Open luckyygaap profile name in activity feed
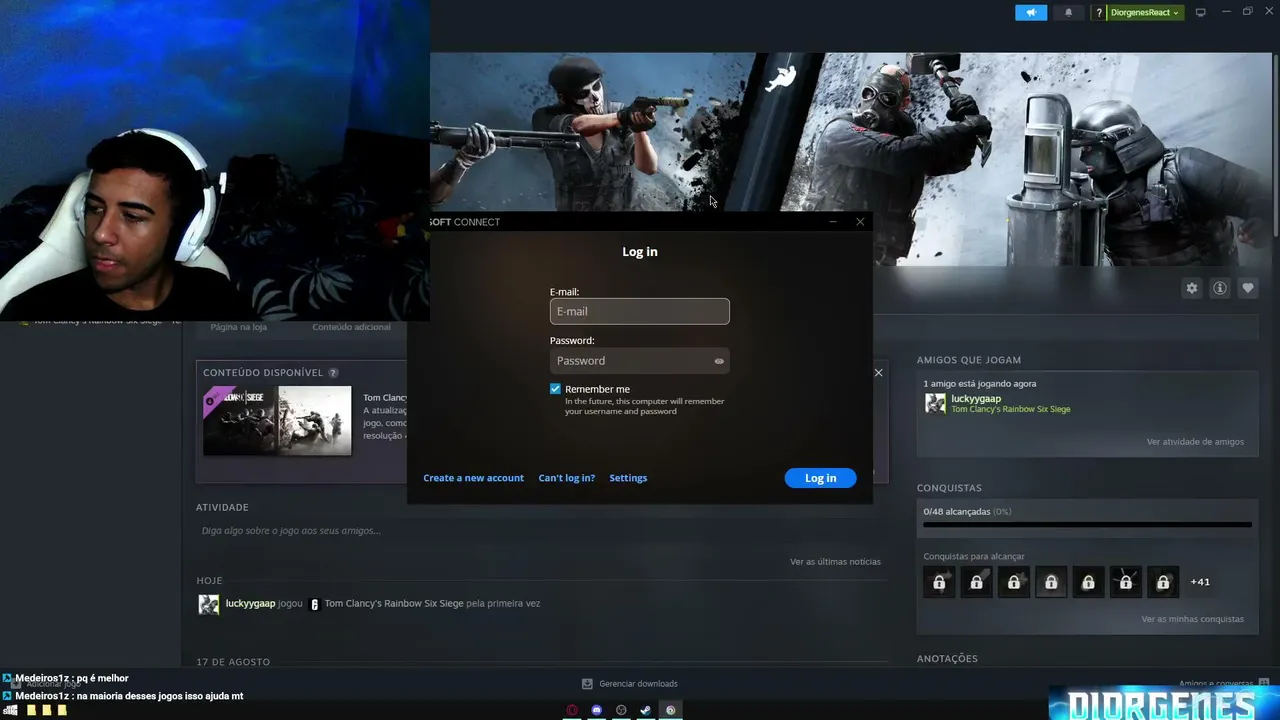 250,604
